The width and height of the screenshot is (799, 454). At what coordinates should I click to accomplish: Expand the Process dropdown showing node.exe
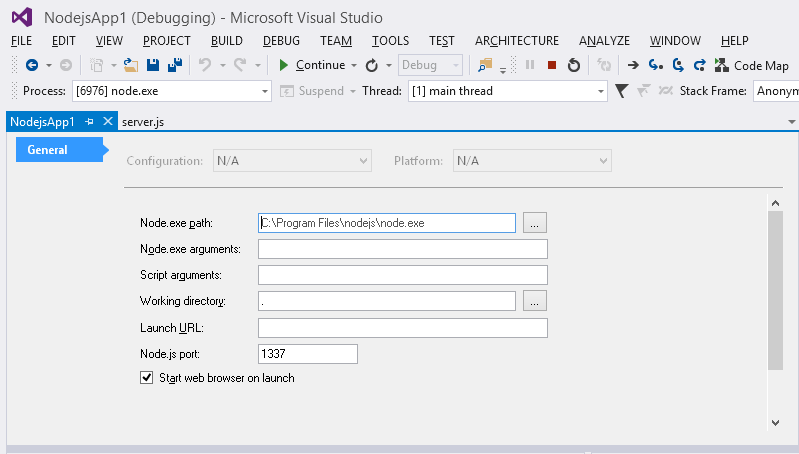pyautogui.click(x=265, y=91)
